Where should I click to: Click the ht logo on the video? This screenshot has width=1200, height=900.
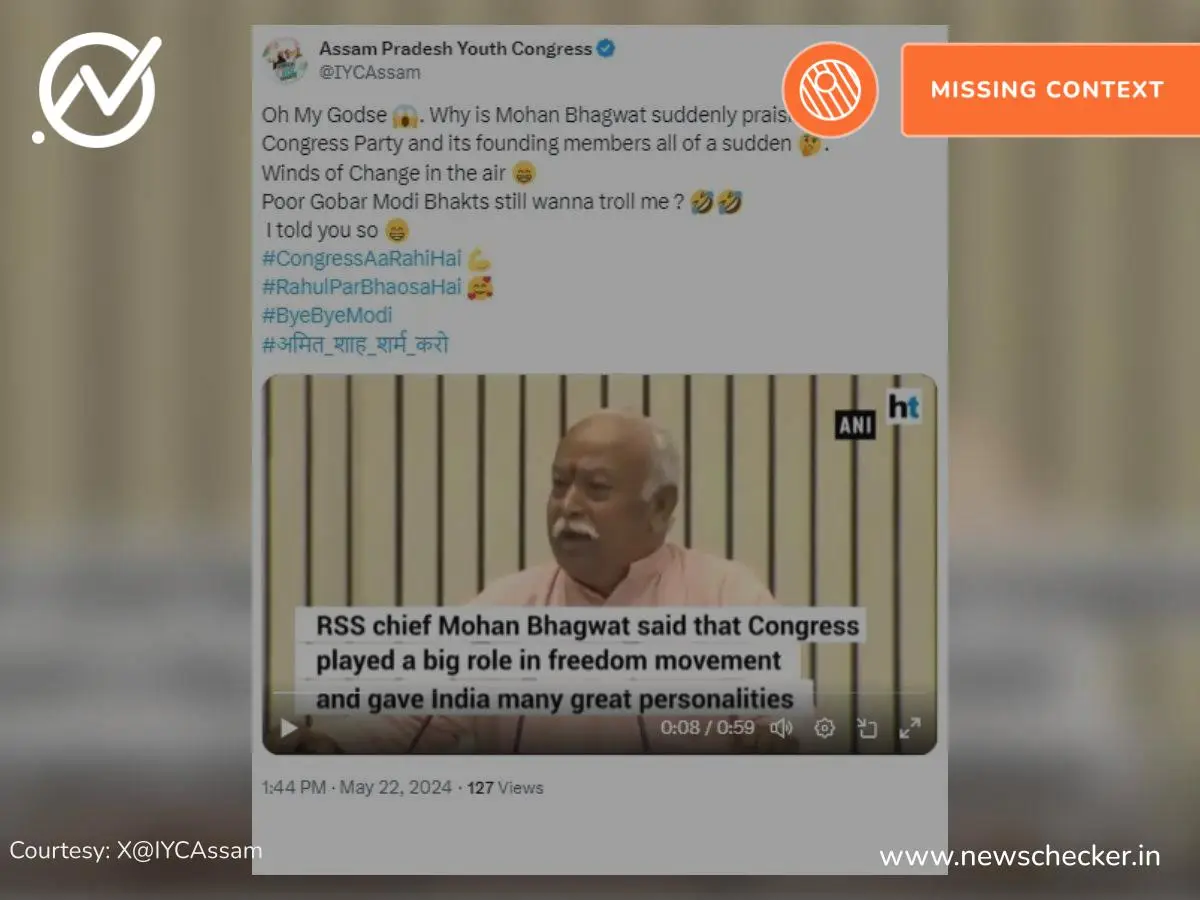905,408
